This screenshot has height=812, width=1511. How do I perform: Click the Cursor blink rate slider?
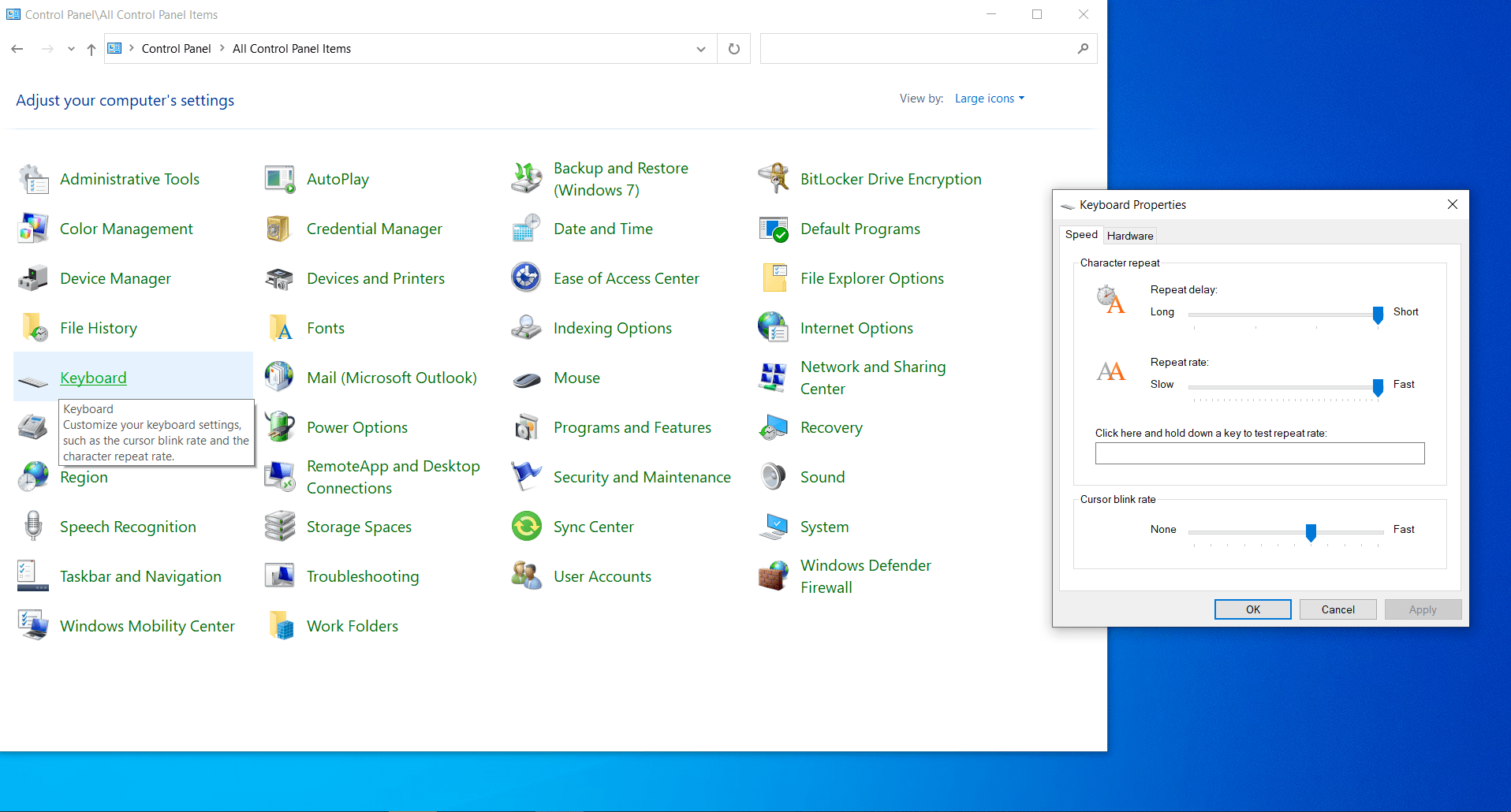1286,533
